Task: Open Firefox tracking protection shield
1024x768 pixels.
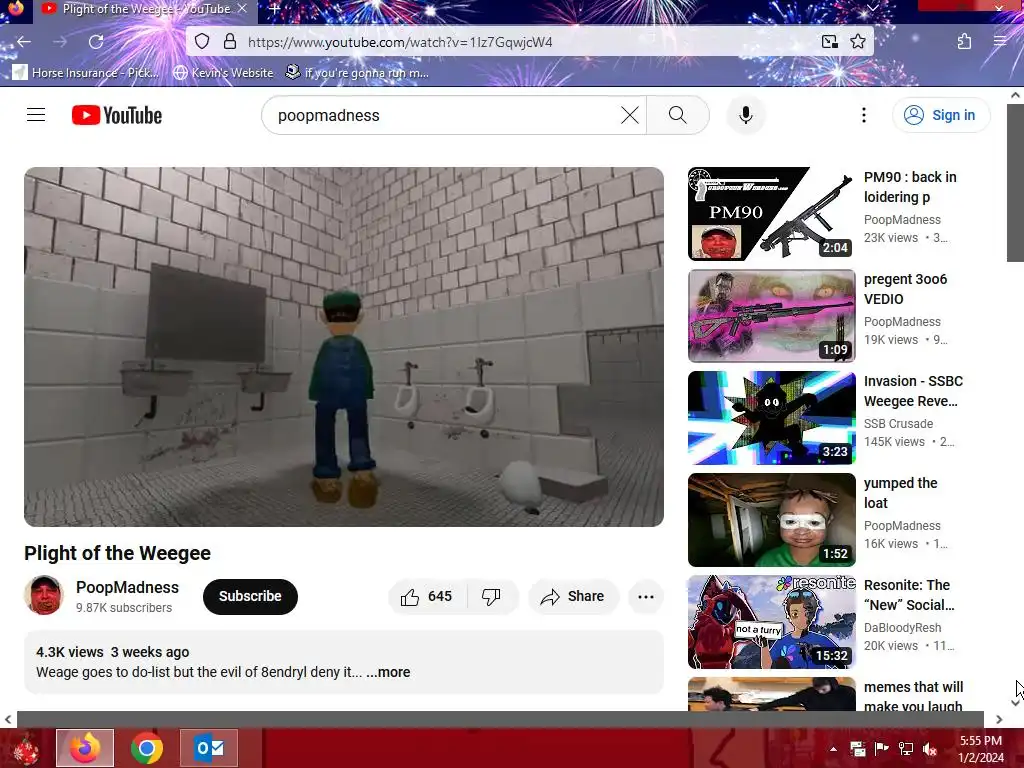Action: point(202,42)
